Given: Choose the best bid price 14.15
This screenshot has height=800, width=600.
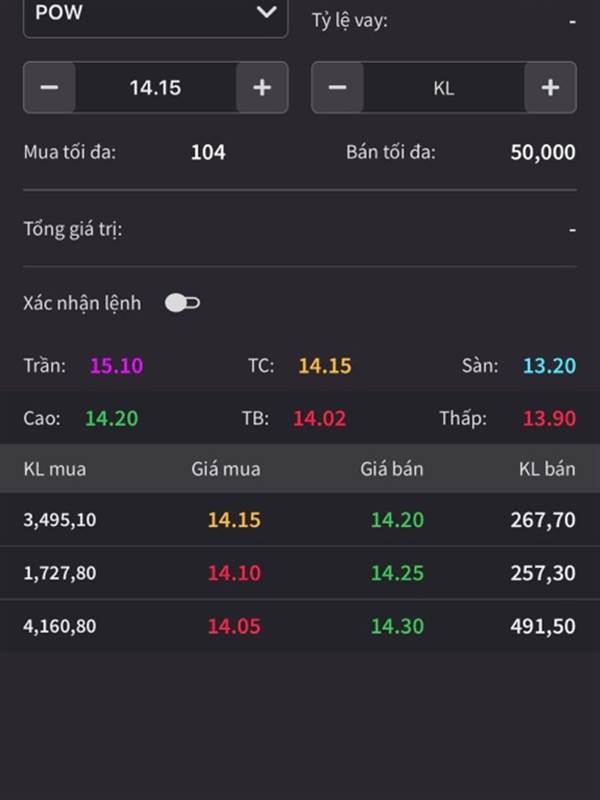Looking at the screenshot, I should (234, 520).
